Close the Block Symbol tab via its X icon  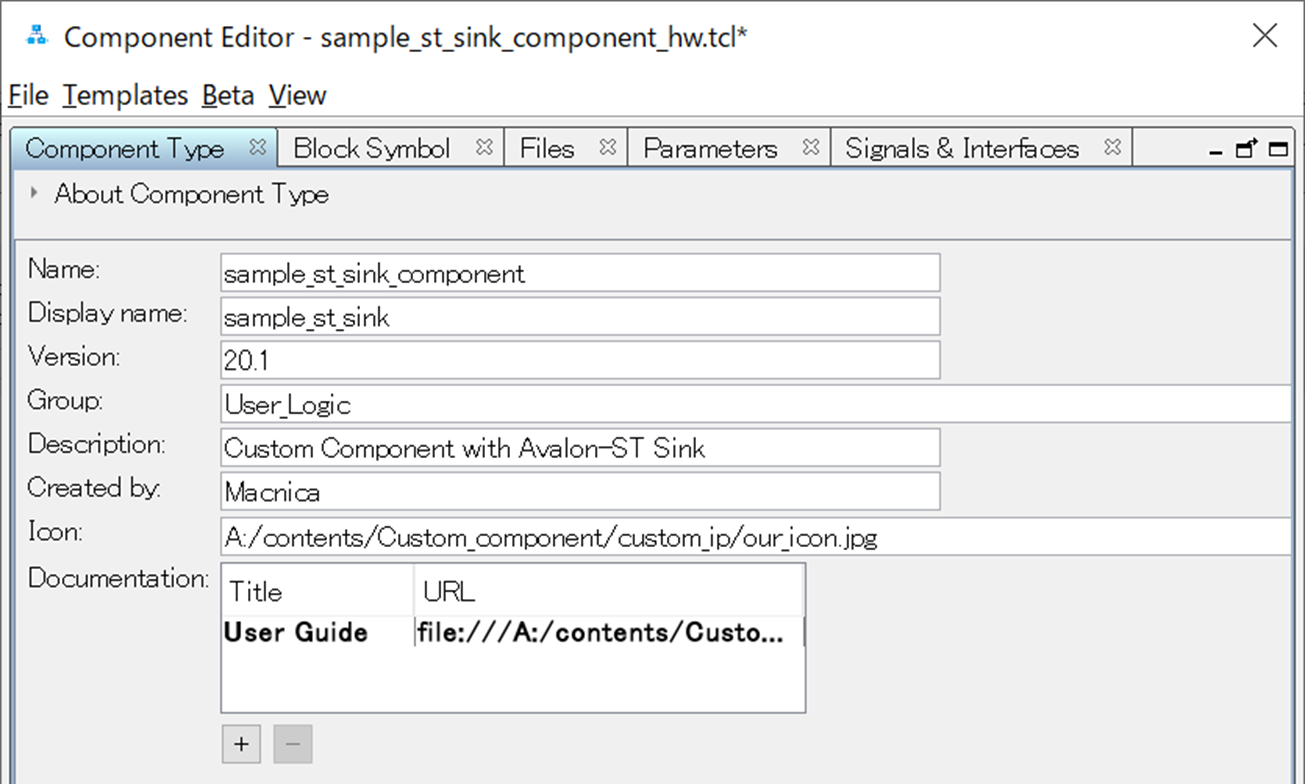pyautogui.click(x=485, y=147)
